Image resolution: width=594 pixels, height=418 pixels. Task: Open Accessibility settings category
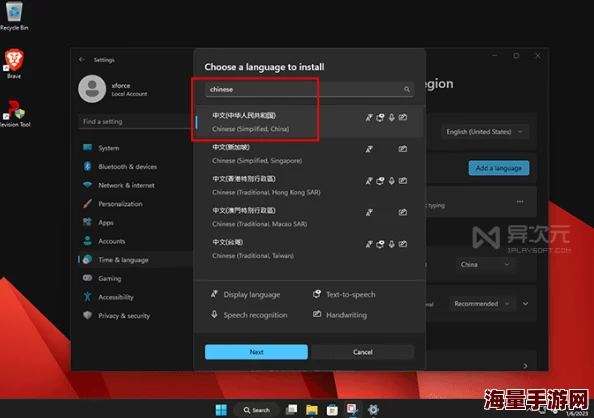(136, 297)
